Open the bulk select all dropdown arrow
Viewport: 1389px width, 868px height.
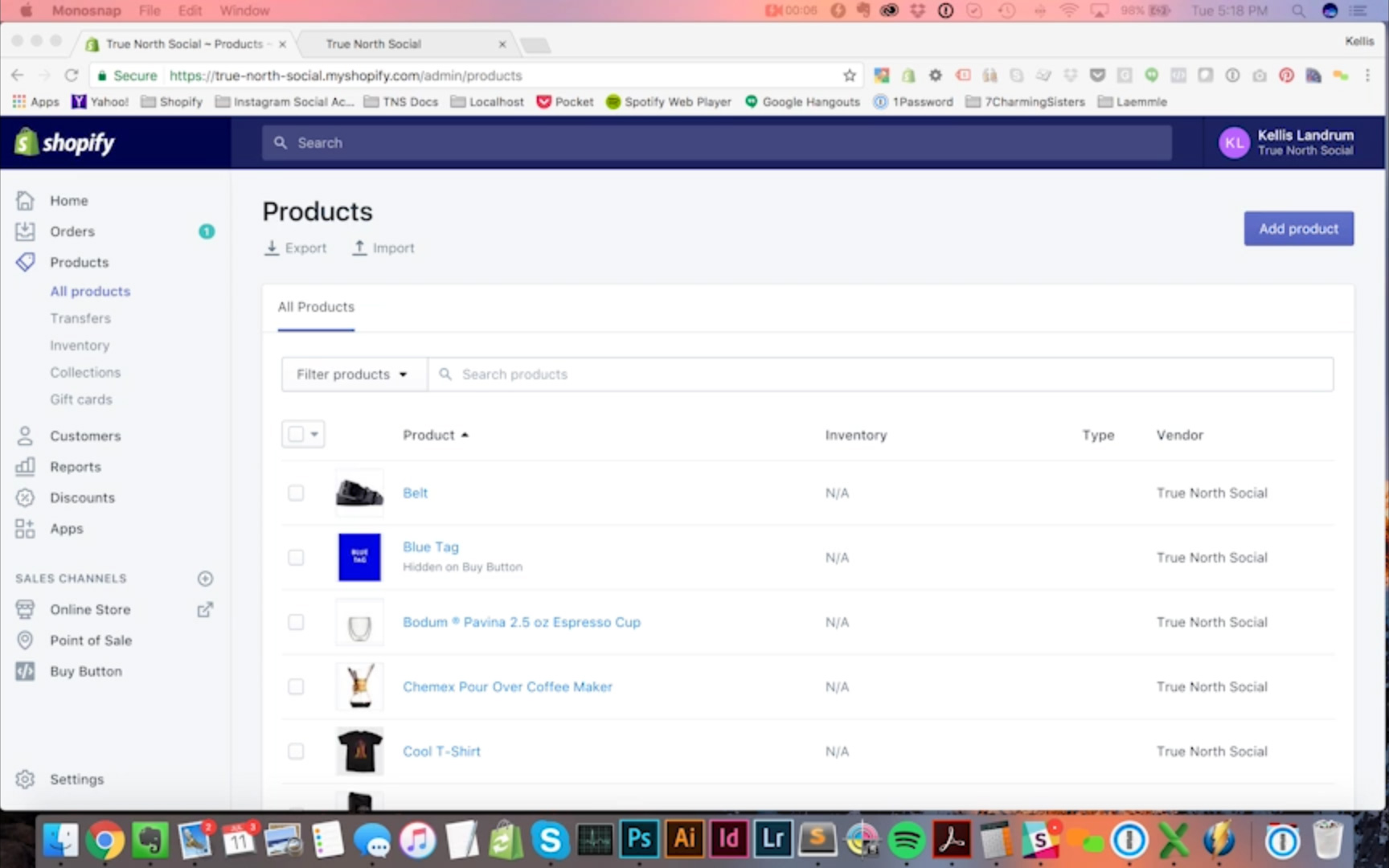(314, 435)
